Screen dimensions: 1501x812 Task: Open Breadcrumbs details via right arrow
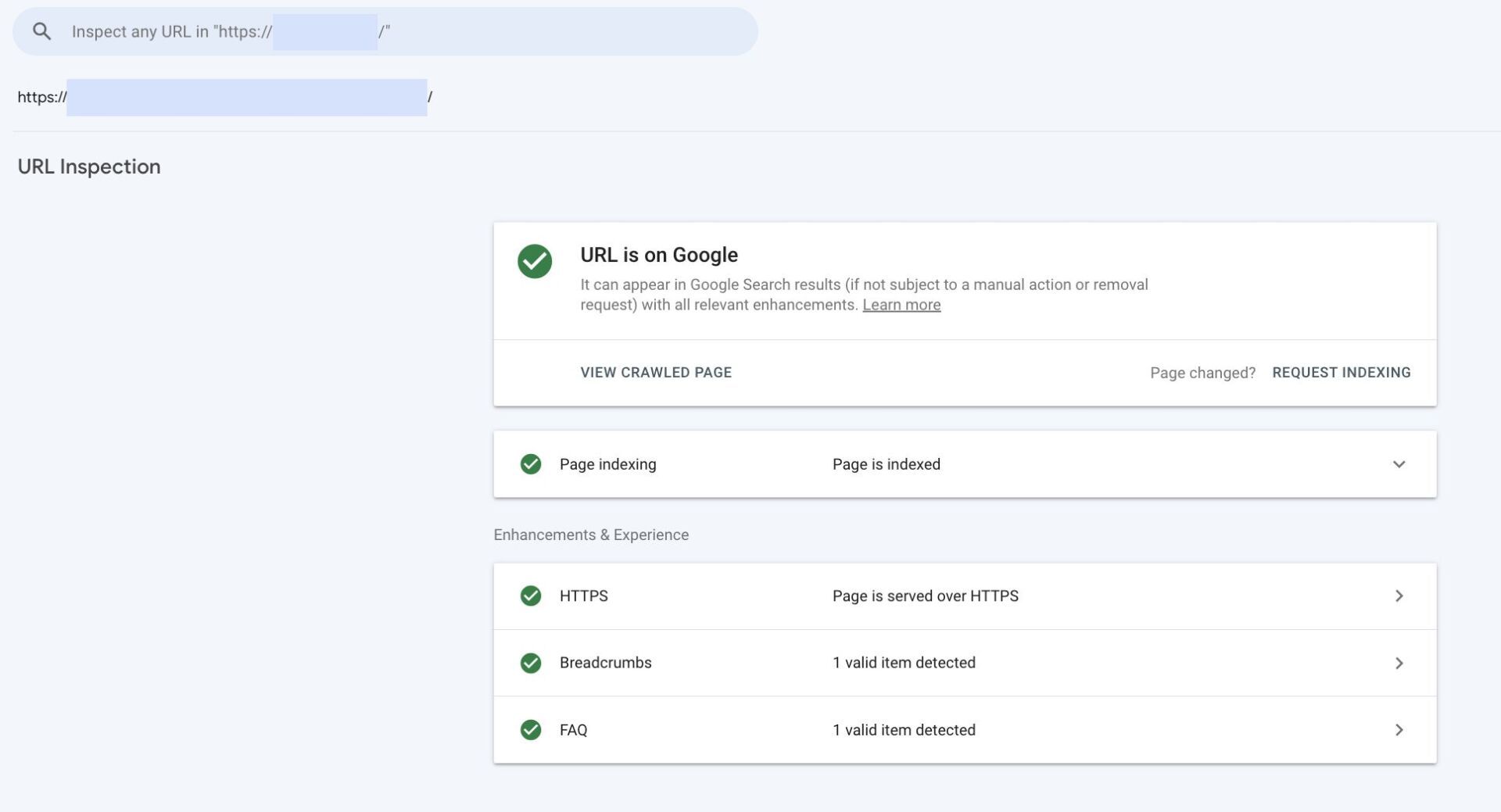[1399, 663]
